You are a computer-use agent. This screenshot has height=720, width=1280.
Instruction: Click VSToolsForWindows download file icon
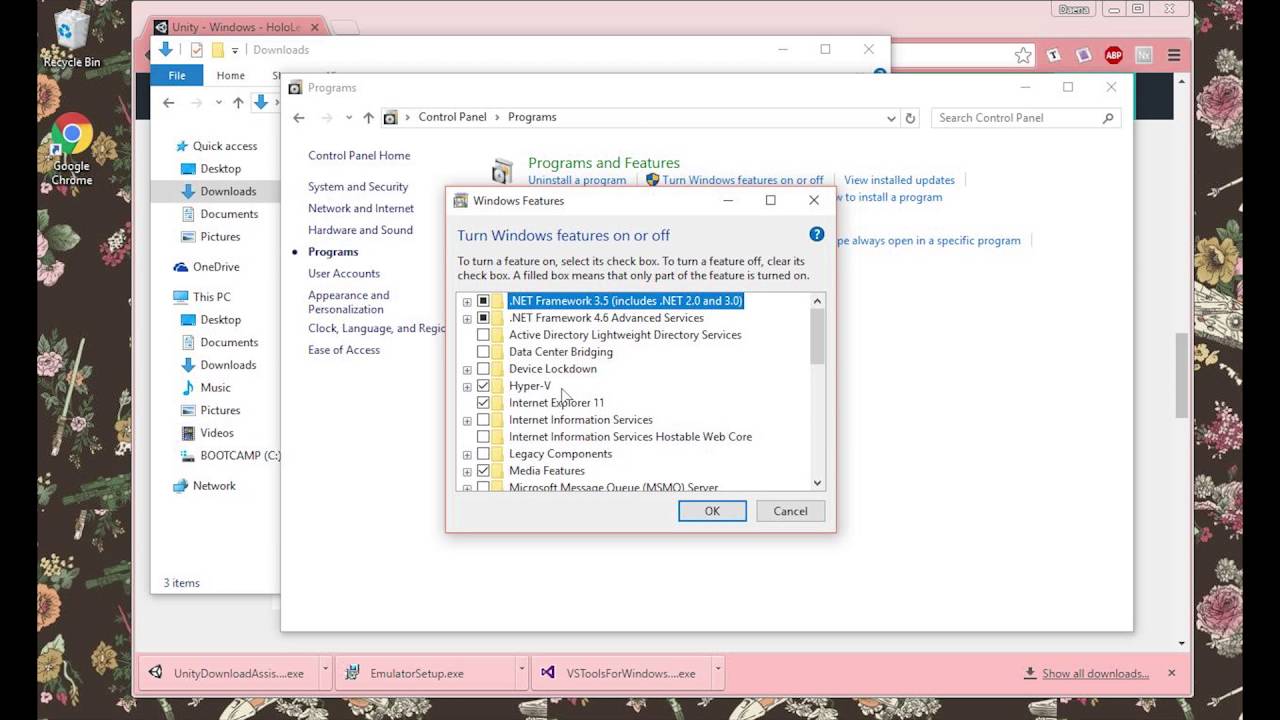click(548, 673)
